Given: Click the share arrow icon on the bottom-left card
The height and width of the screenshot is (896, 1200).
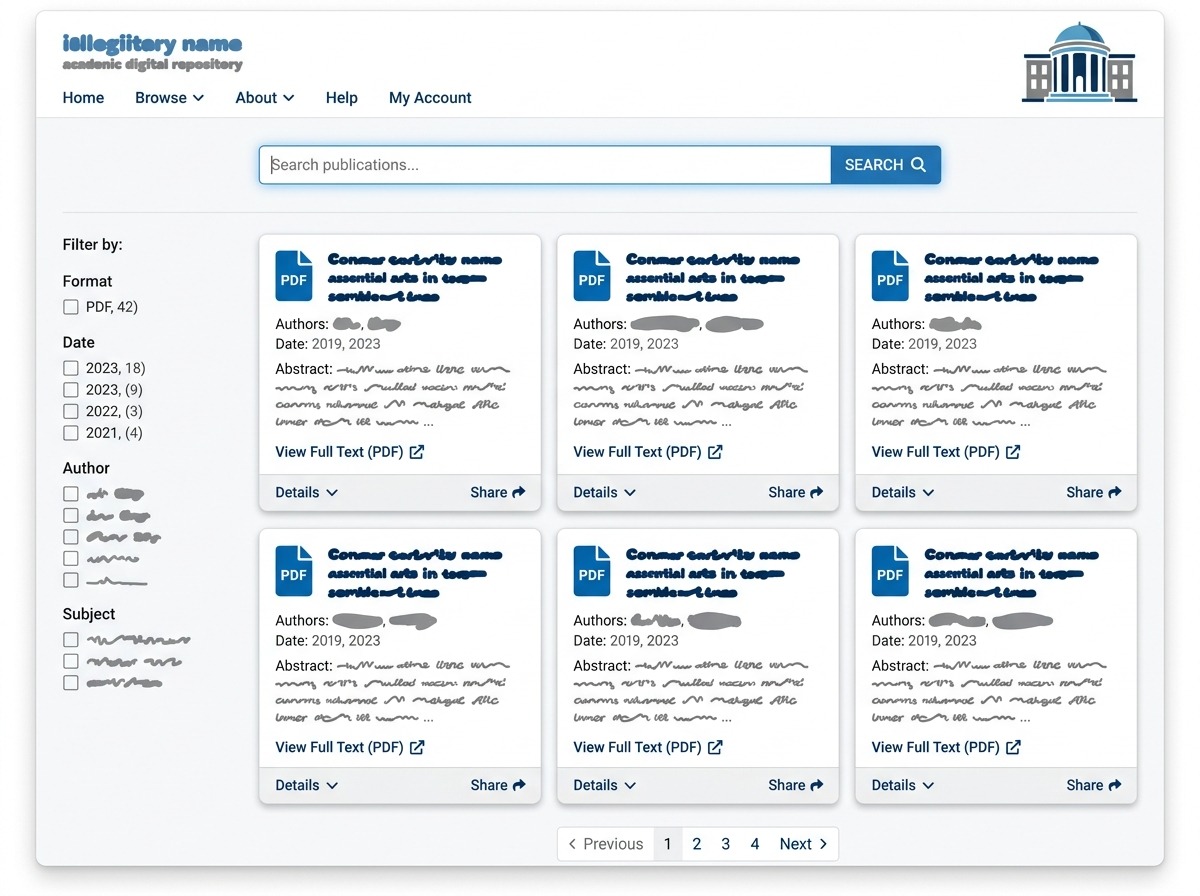Looking at the screenshot, I should coord(519,785).
